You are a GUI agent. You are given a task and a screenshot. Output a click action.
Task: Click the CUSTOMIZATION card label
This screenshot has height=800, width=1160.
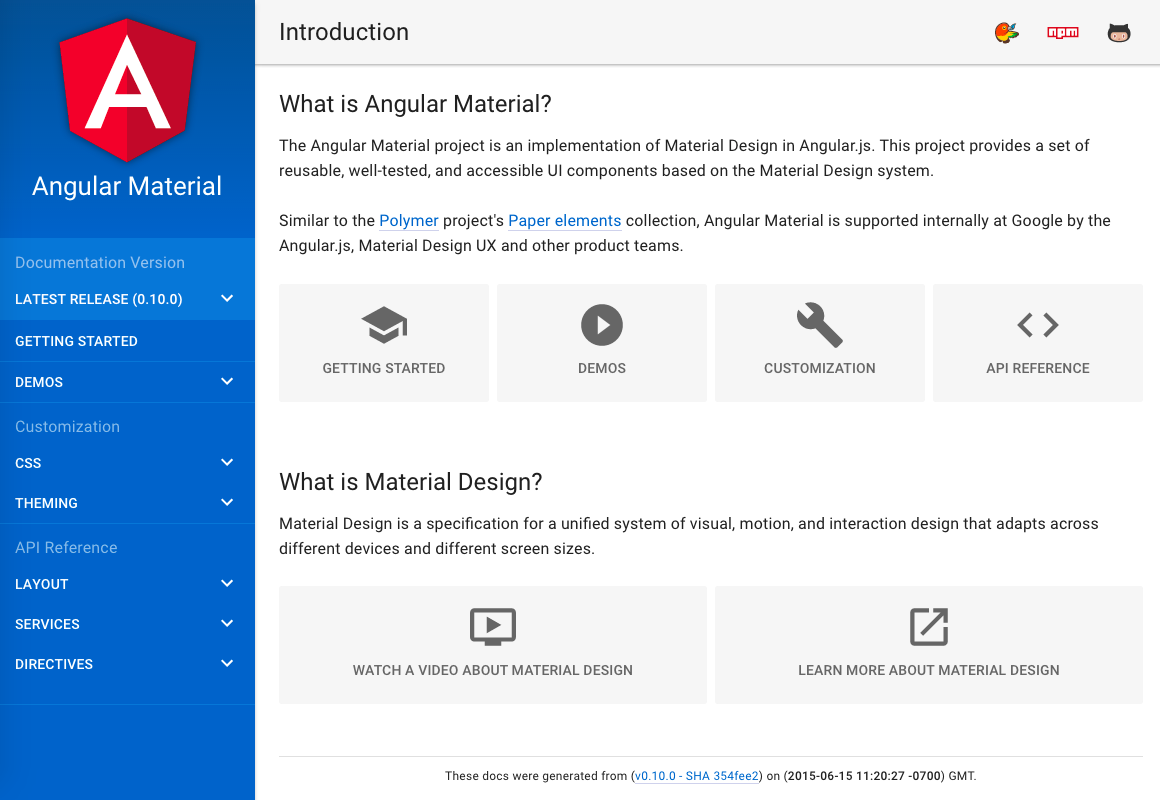[820, 369]
